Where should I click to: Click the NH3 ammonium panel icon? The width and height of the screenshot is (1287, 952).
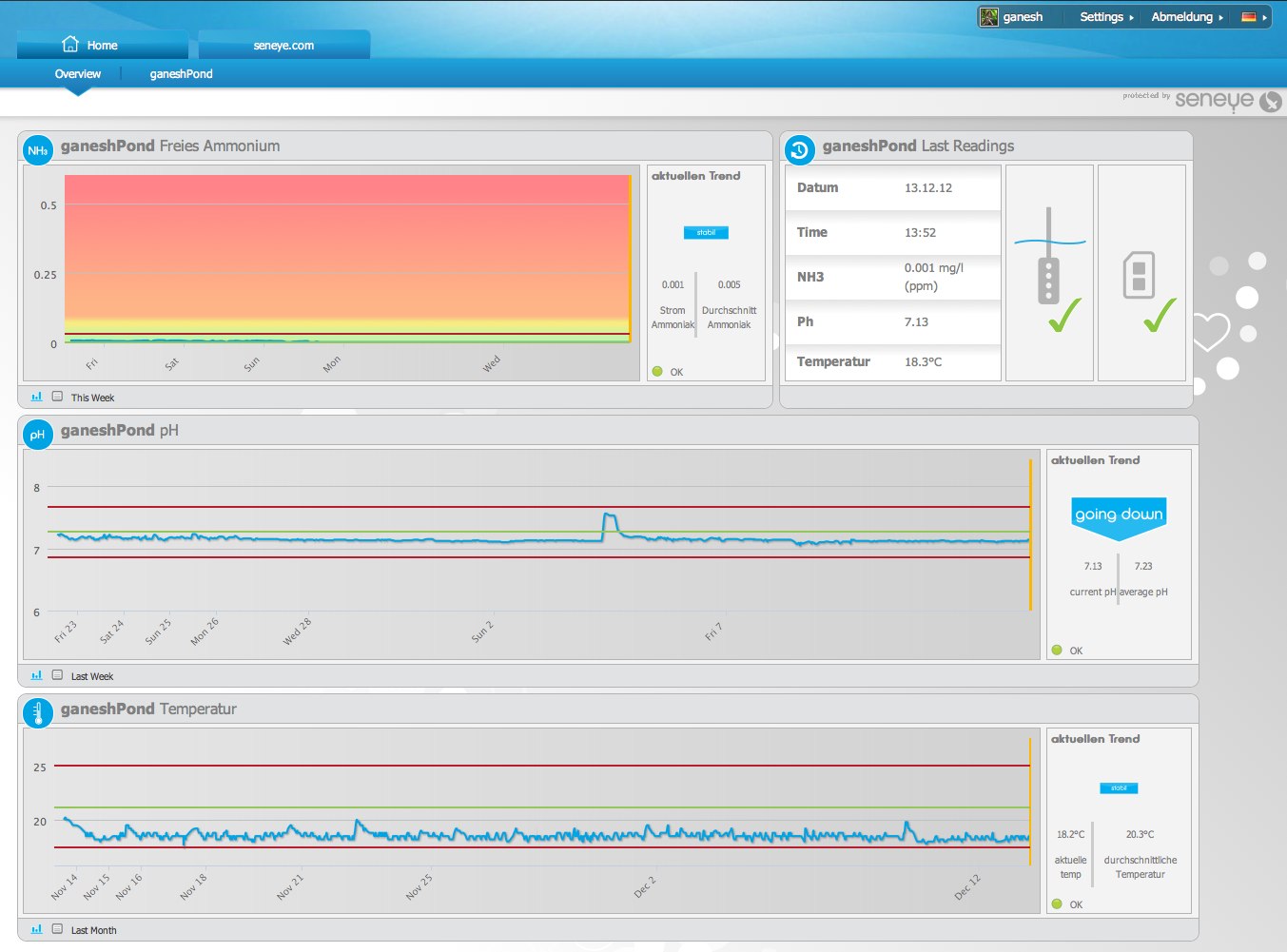(x=37, y=150)
